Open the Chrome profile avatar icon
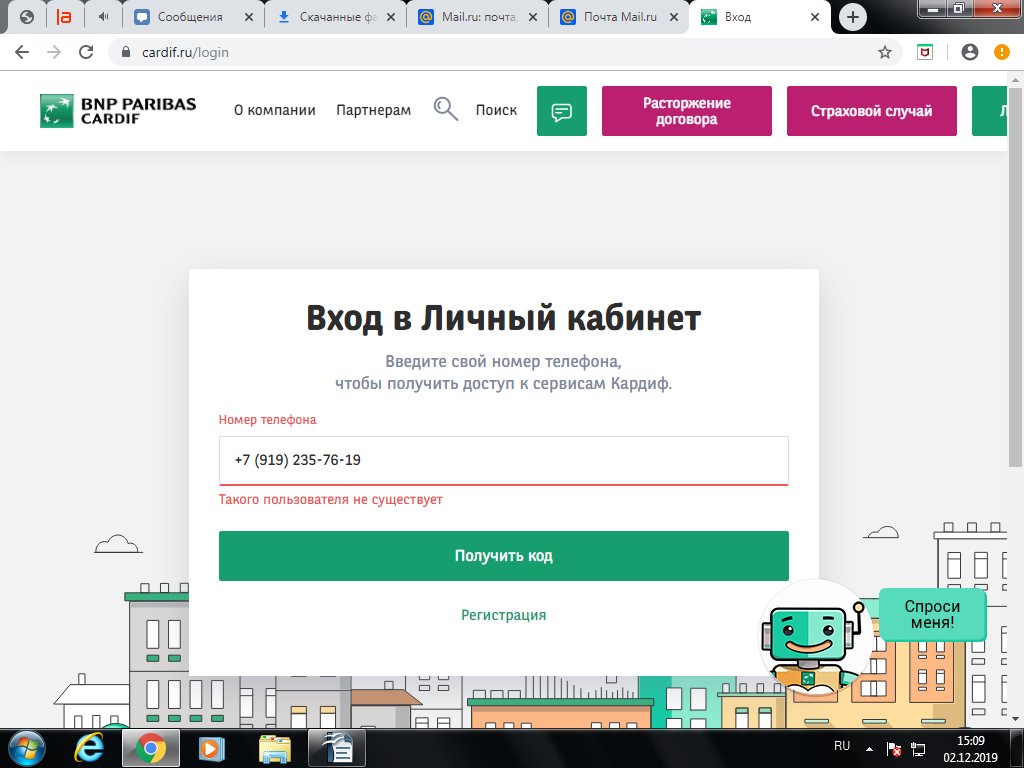 970,52
